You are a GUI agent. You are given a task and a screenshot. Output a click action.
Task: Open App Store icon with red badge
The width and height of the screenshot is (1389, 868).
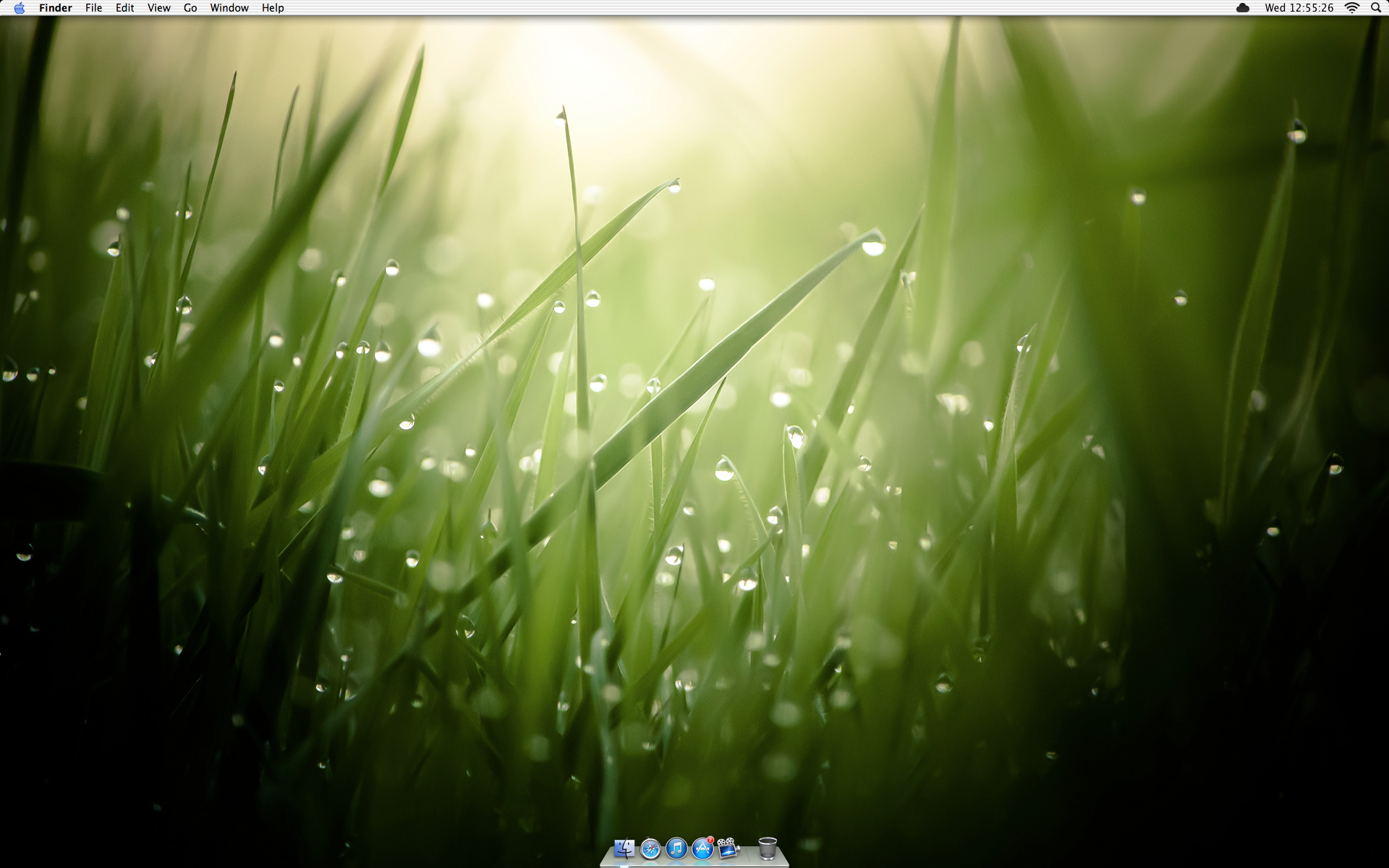tap(702, 848)
